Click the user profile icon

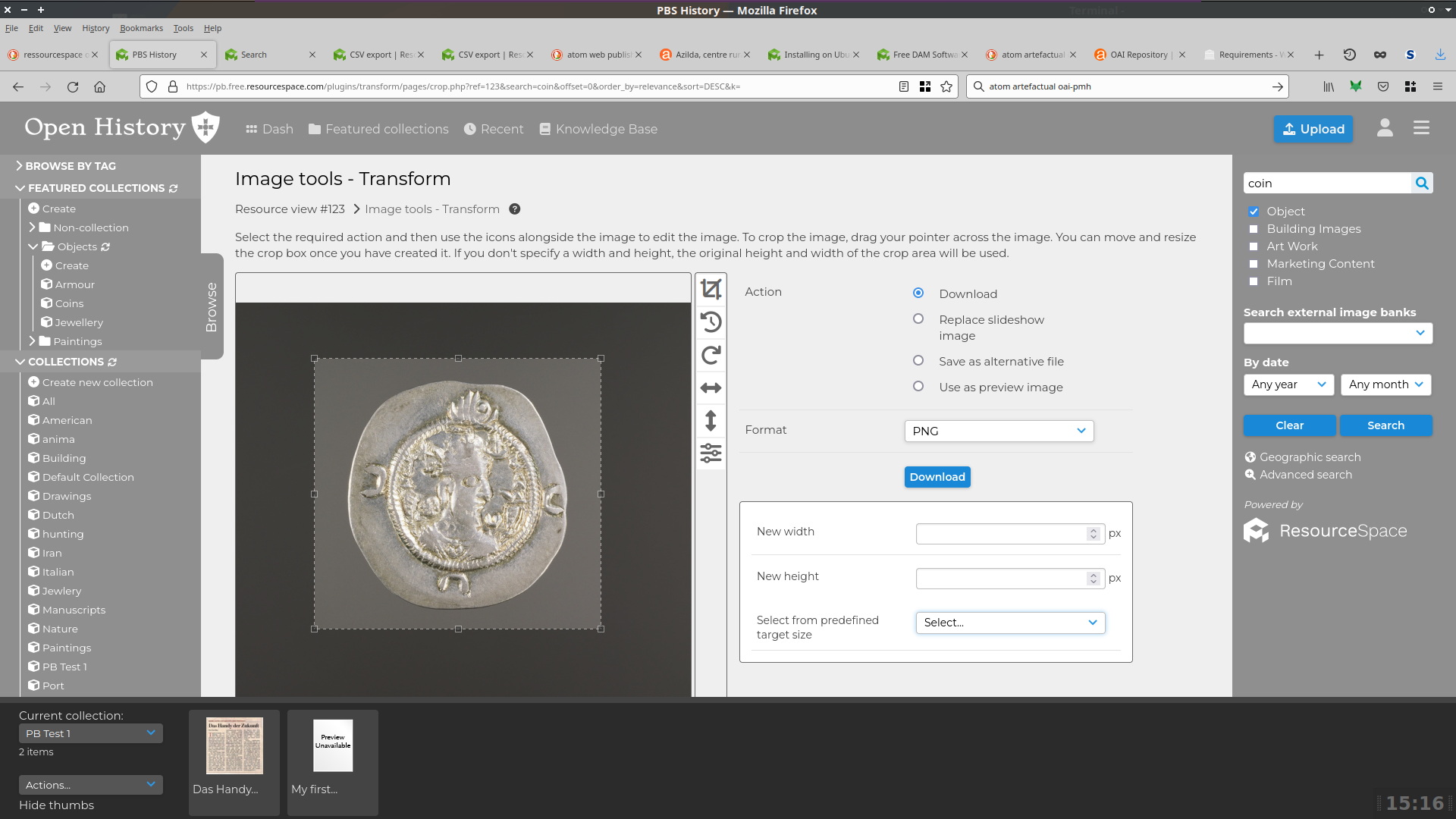tap(1385, 128)
